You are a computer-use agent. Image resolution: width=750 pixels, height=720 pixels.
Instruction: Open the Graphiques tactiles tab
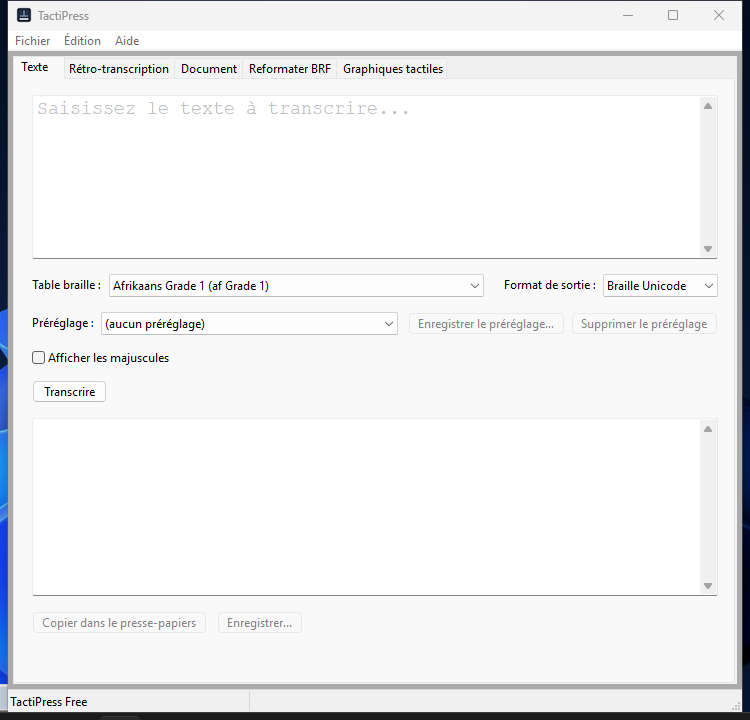tap(393, 69)
